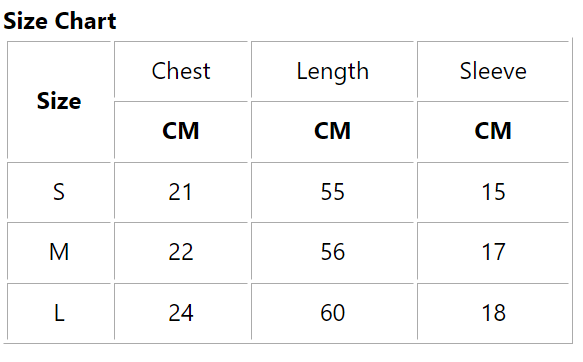This screenshot has height=362, width=583.
Task: Select length value 56 for size M
Action: tap(332, 252)
